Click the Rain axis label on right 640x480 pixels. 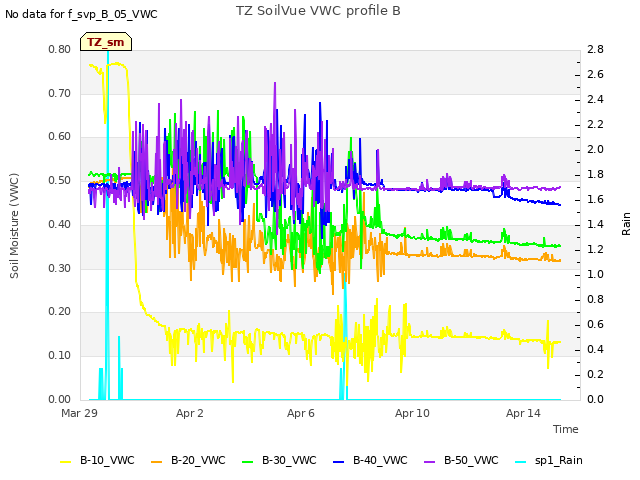pos(626,224)
